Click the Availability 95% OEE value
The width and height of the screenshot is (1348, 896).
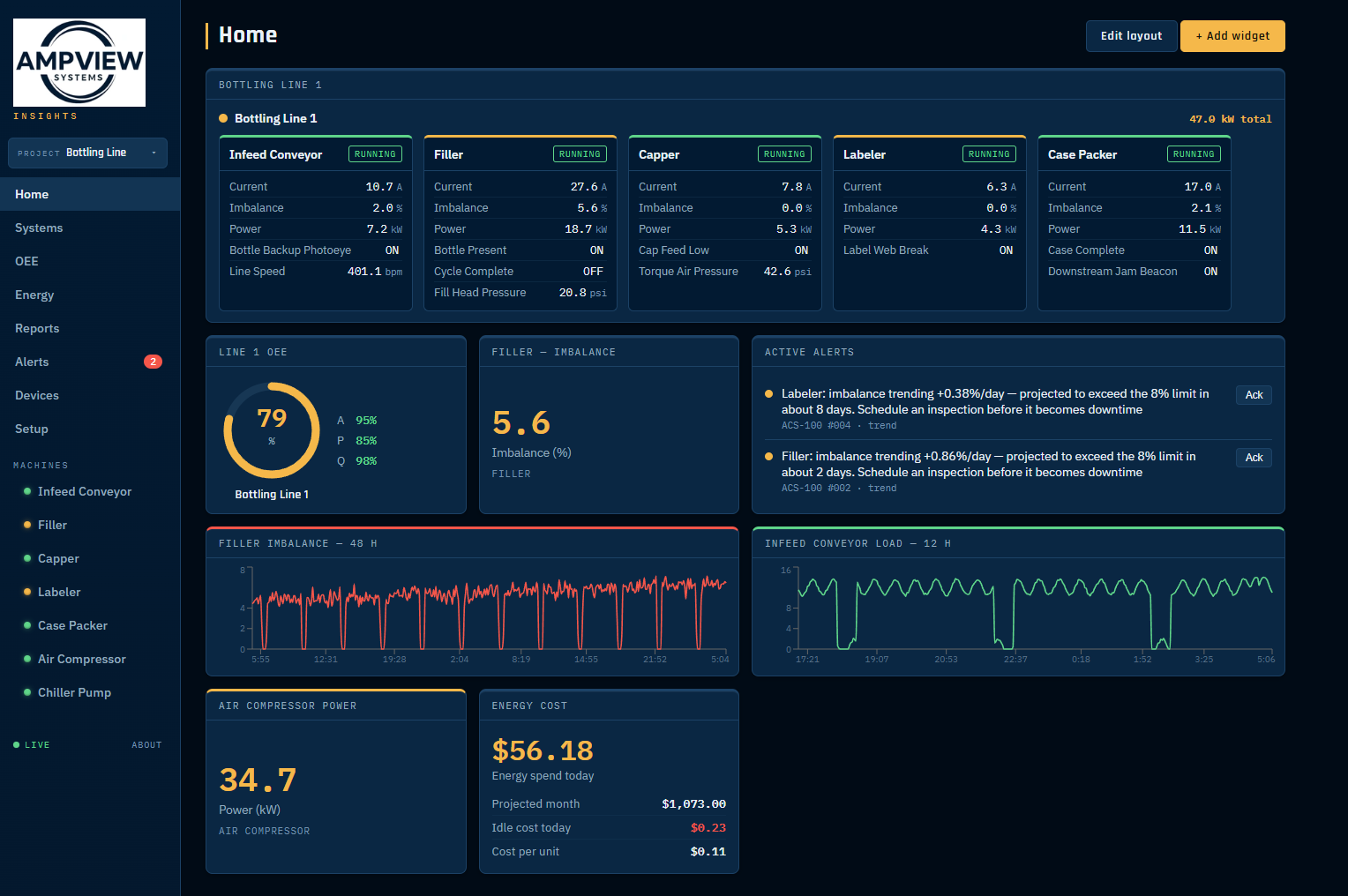(366, 421)
